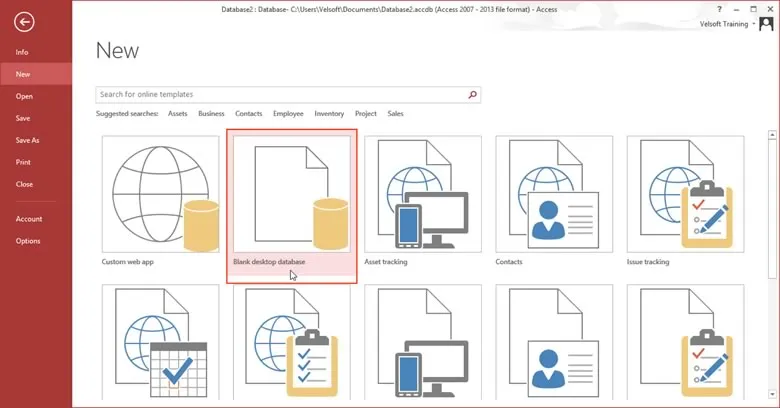Click the Employee suggested search
This screenshot has height=408, width=780.
pyautogui.click(x=288, y=113)
